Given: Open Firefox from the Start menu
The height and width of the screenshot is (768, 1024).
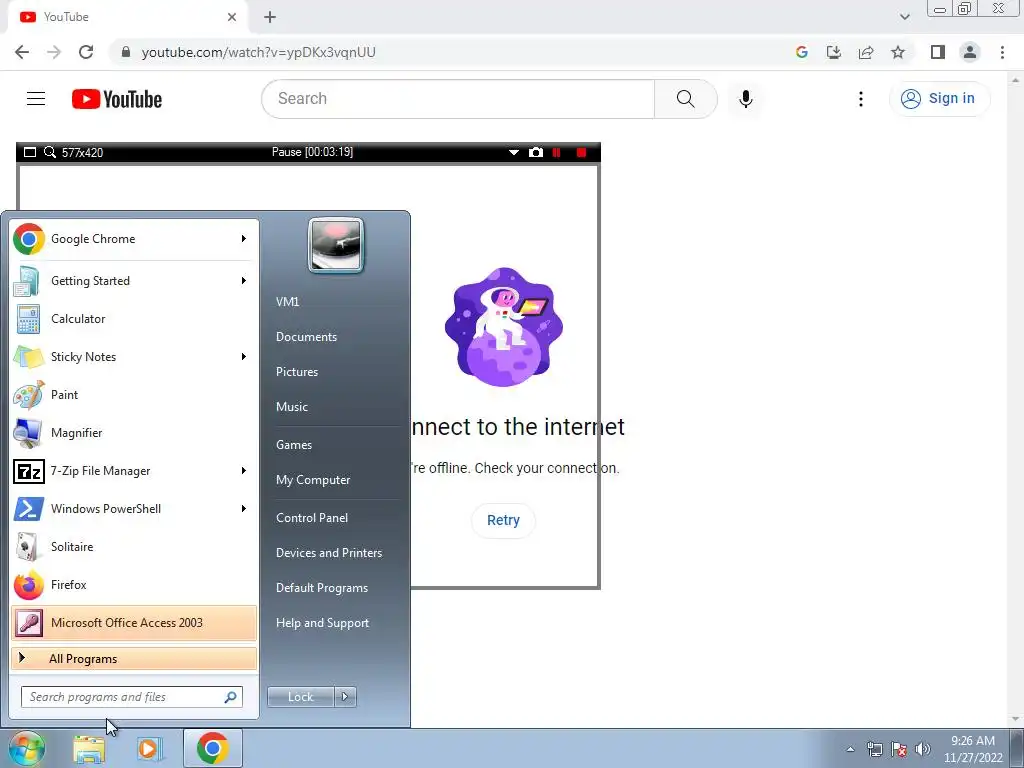Looking at the screenshot, I should pos(134,584).
